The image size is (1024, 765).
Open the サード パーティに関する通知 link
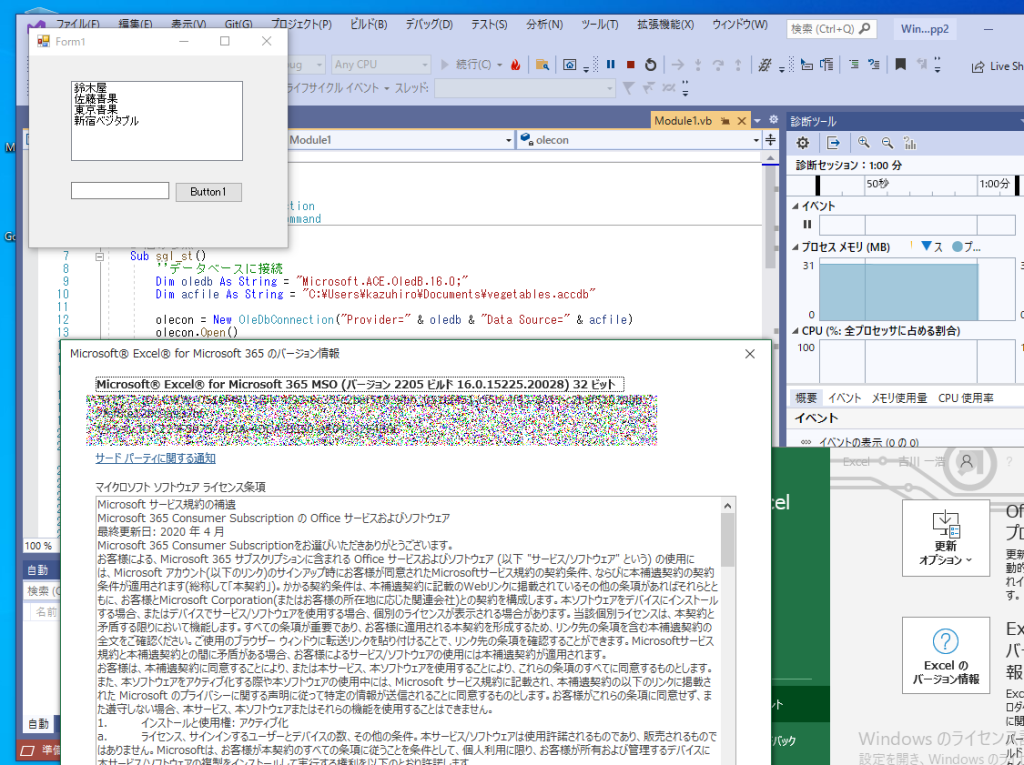point(155,458)
